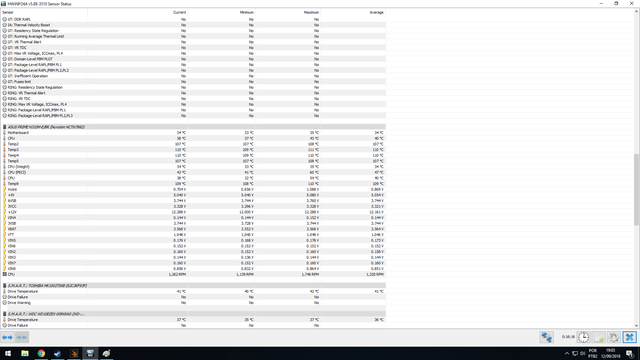Open Google Chrome from taskbar
This screenshot has width=640, height=360.
(x=41, y=353)
